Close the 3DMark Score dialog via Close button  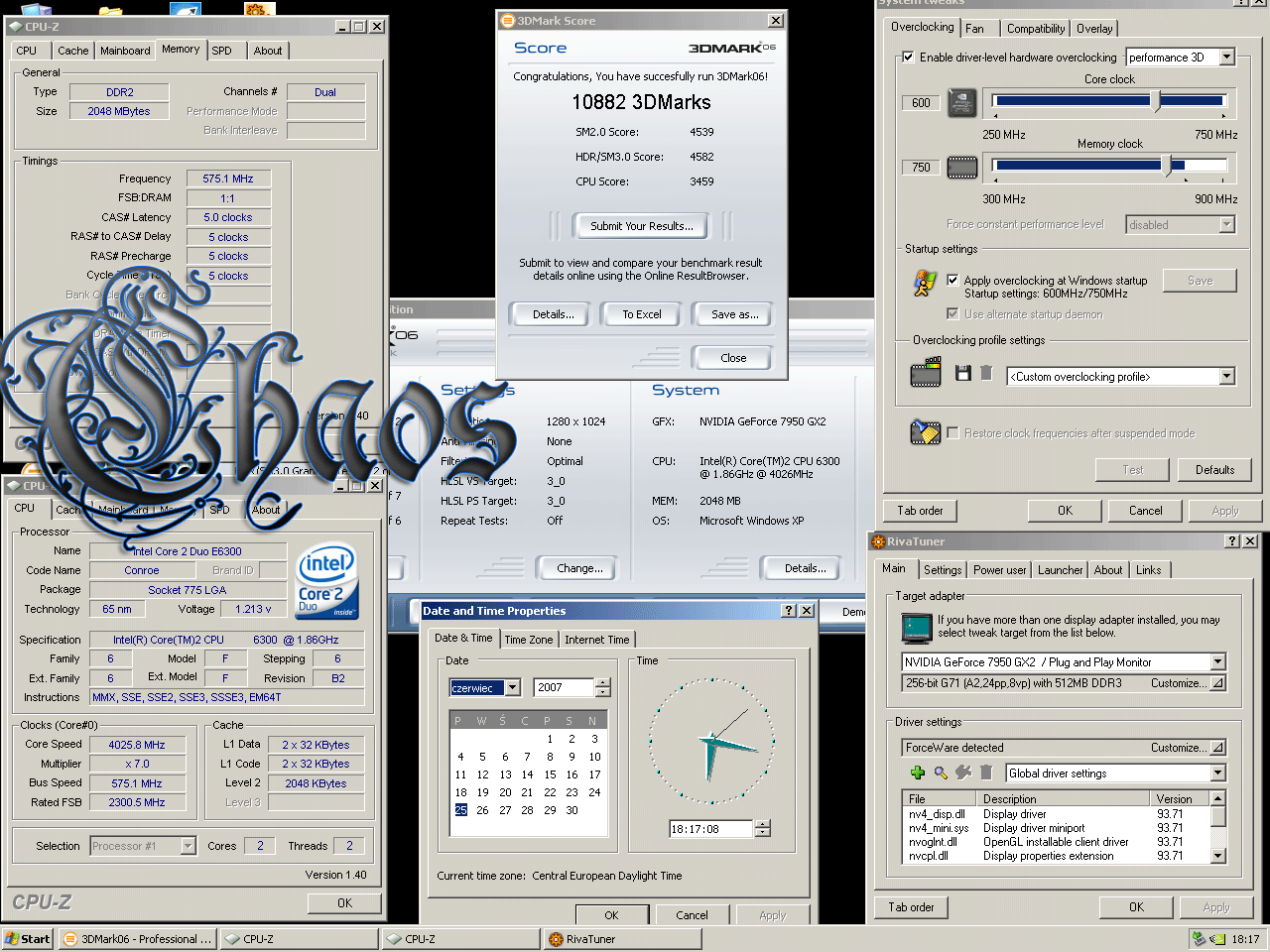(x=733, y=358)
